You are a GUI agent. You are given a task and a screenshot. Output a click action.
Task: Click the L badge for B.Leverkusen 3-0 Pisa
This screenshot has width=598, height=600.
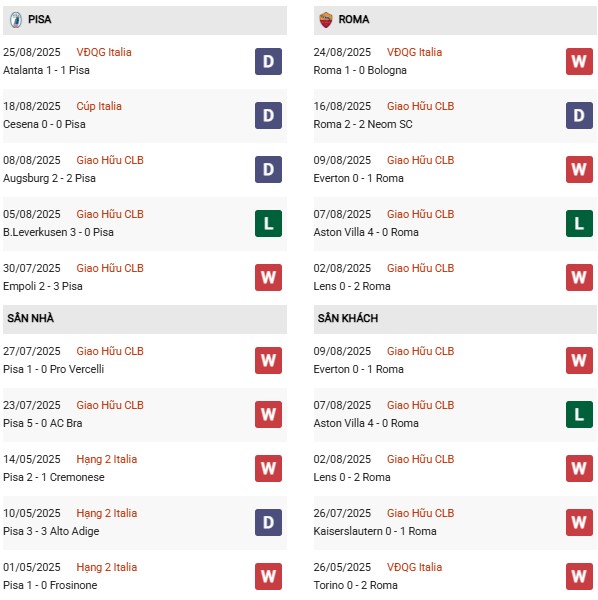tap(268, 223)
